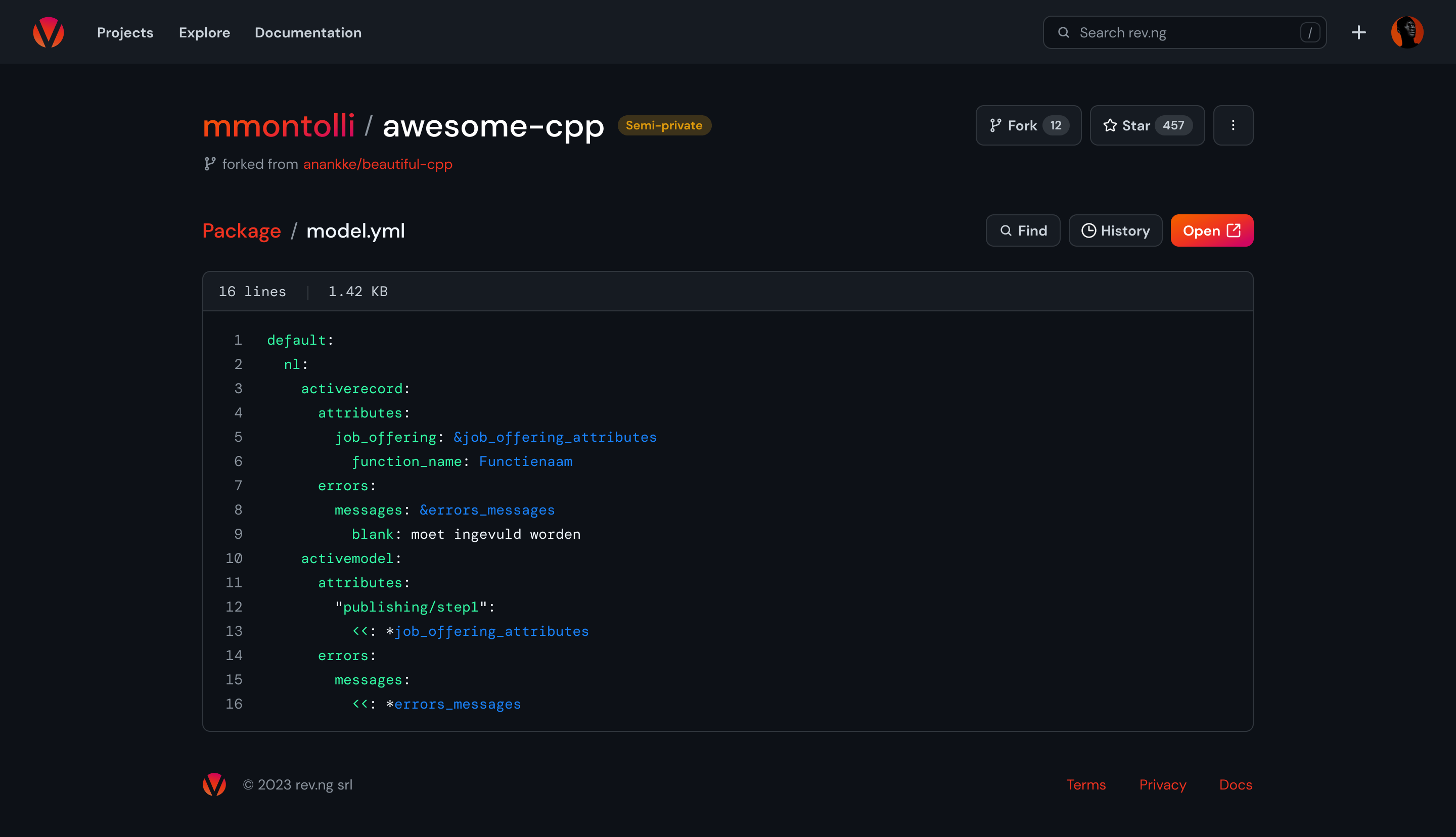The image size is (1456, 837).
Task: Open anankke/beautiful-cpp source repository
Action: tap(378, 164)
